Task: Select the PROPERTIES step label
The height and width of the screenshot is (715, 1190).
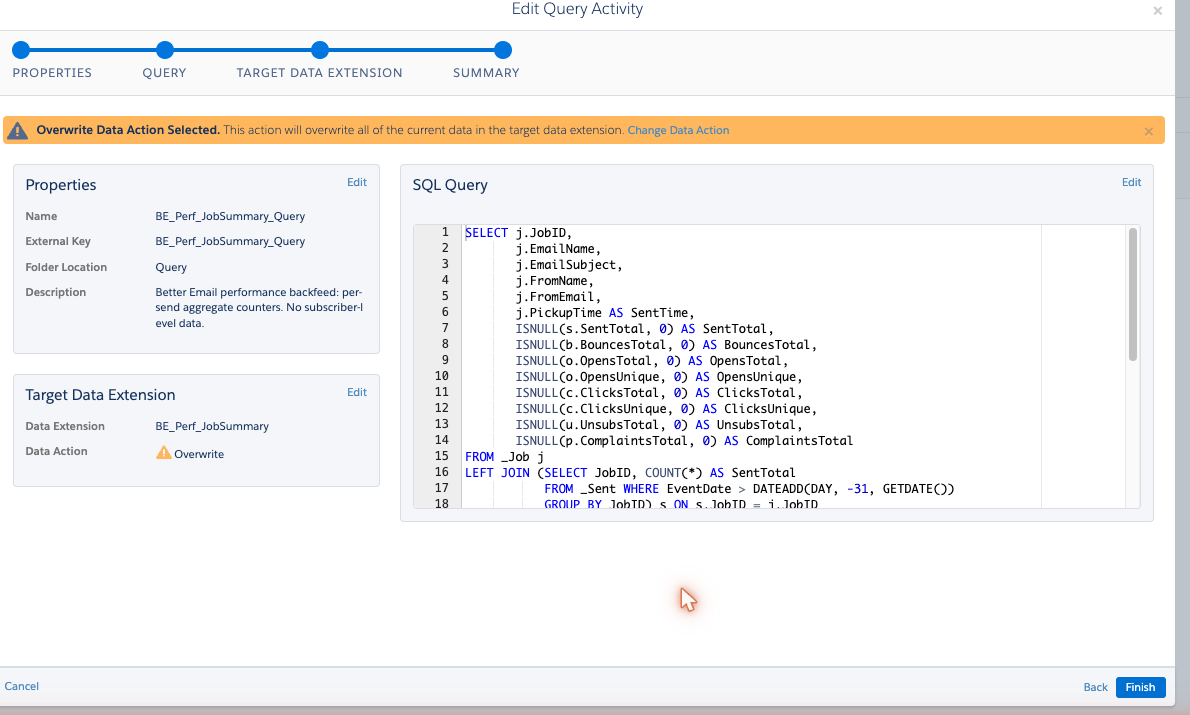Action: 52,73
